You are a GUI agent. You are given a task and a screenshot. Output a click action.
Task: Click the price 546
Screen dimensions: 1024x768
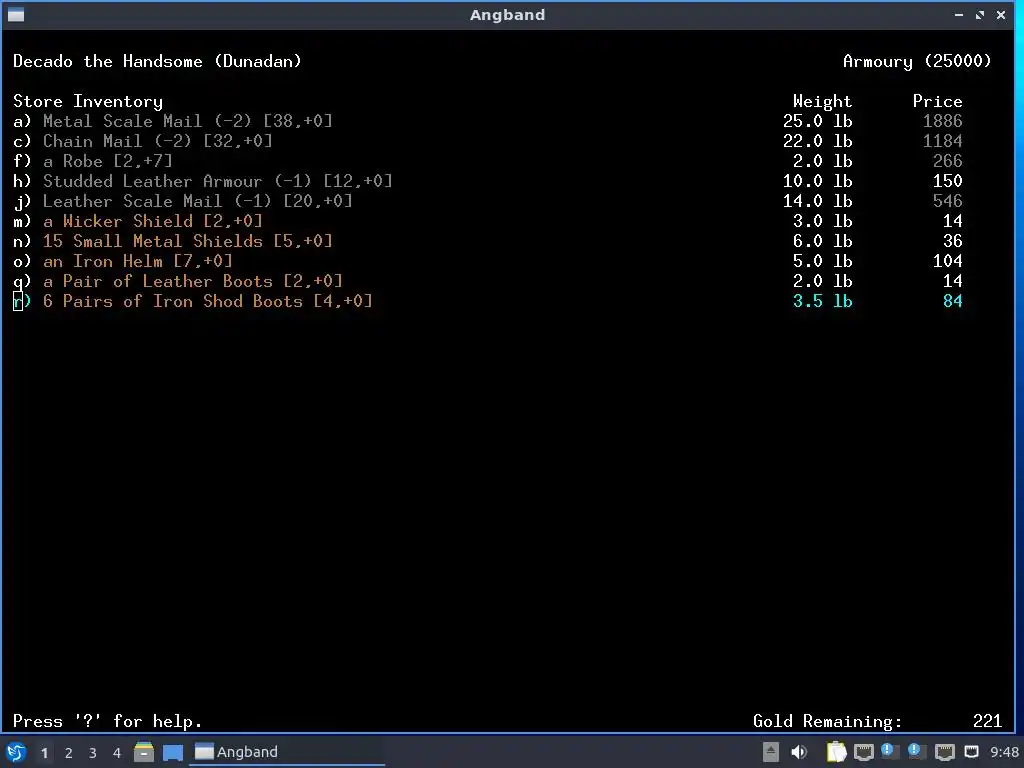coord(948,201)
